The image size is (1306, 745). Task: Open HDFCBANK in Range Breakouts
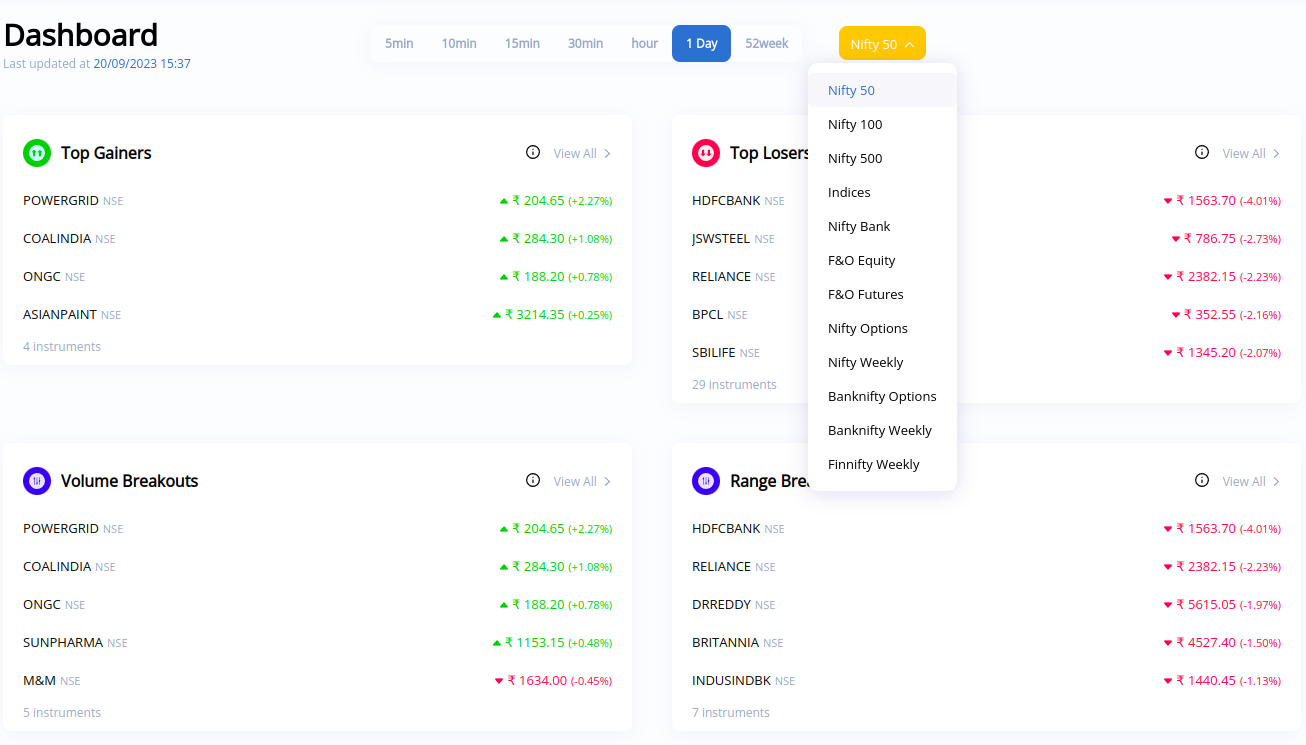click(986, 529)
